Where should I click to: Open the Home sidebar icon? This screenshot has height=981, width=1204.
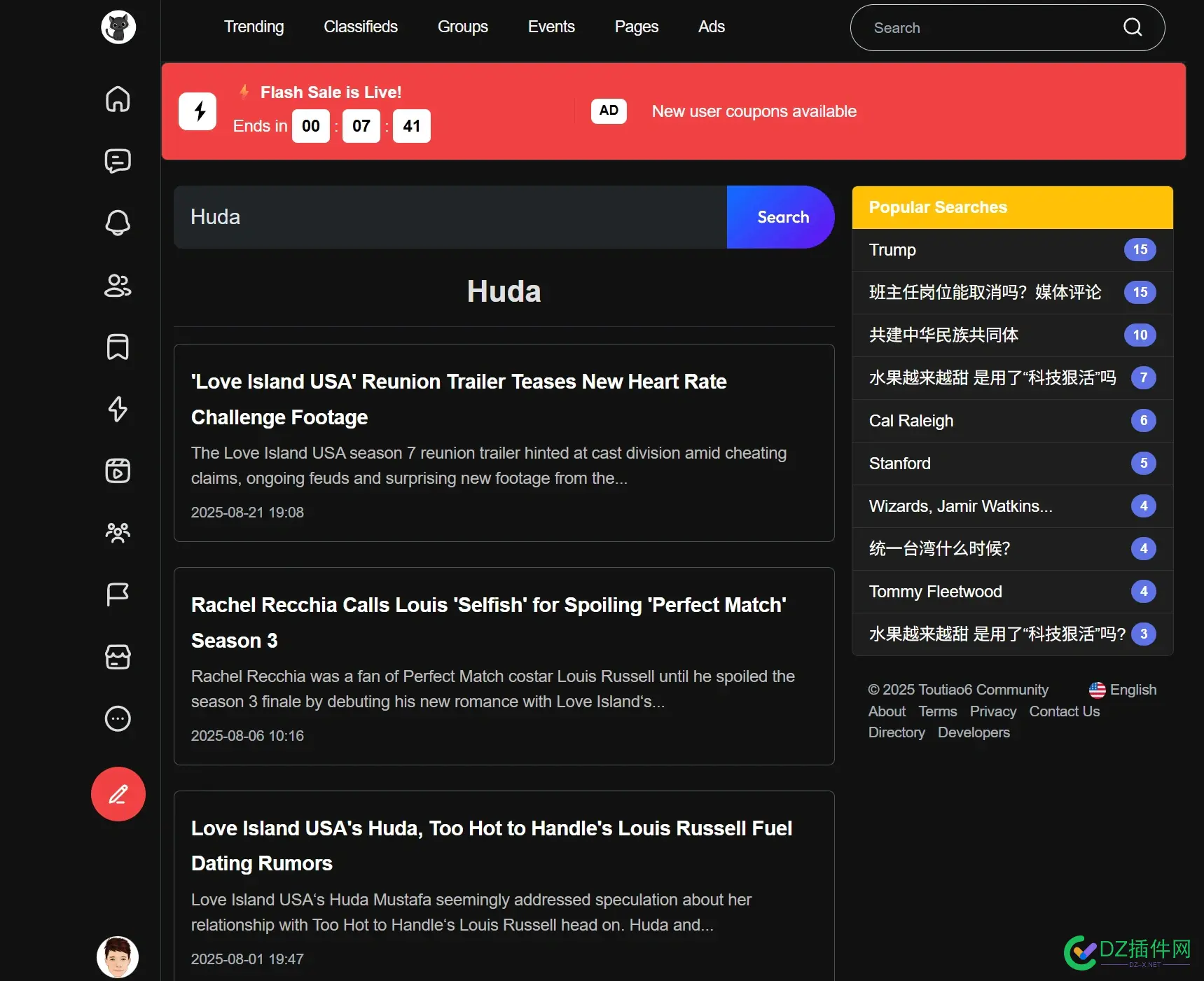point(118,99)
